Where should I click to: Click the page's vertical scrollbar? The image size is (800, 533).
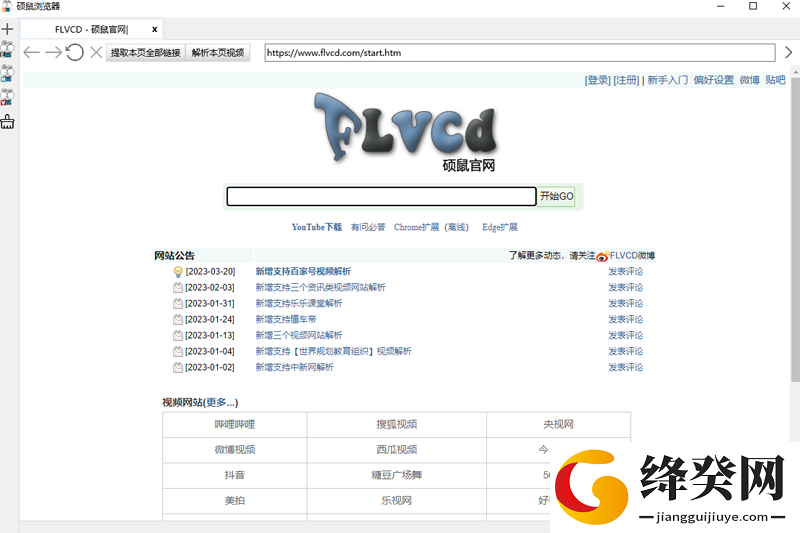795,230
